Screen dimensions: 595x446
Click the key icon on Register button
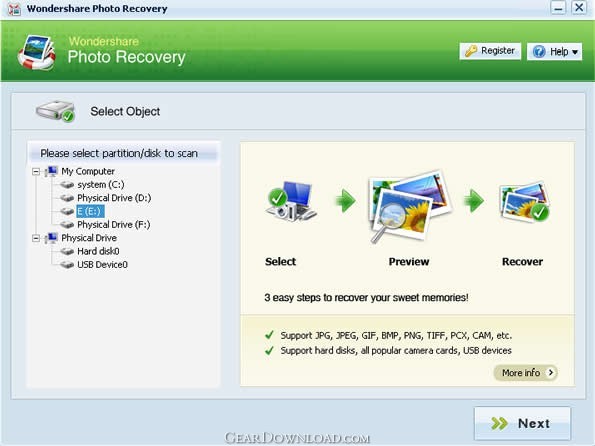tap(471, 51)
